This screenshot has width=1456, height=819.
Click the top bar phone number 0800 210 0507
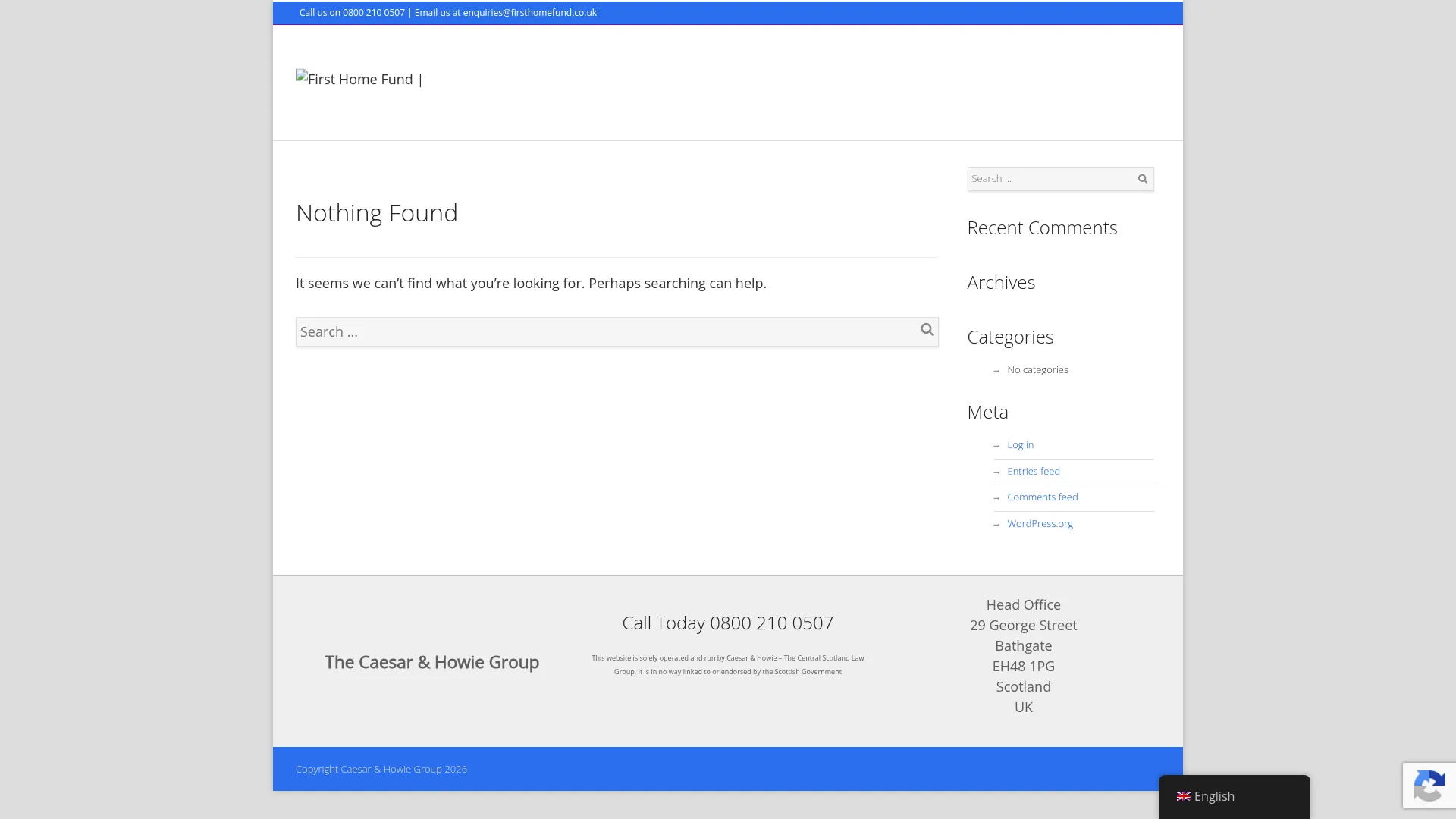[374, 13]
